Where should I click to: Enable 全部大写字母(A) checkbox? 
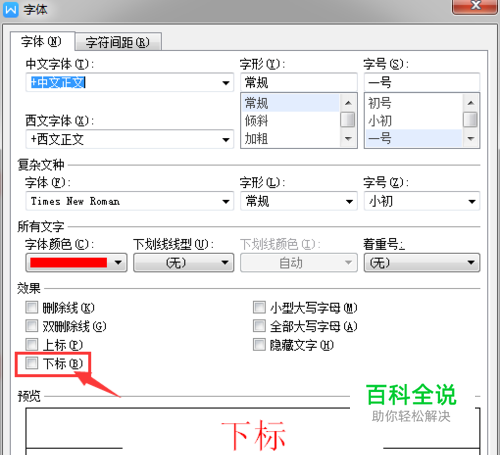coord(259,325)
